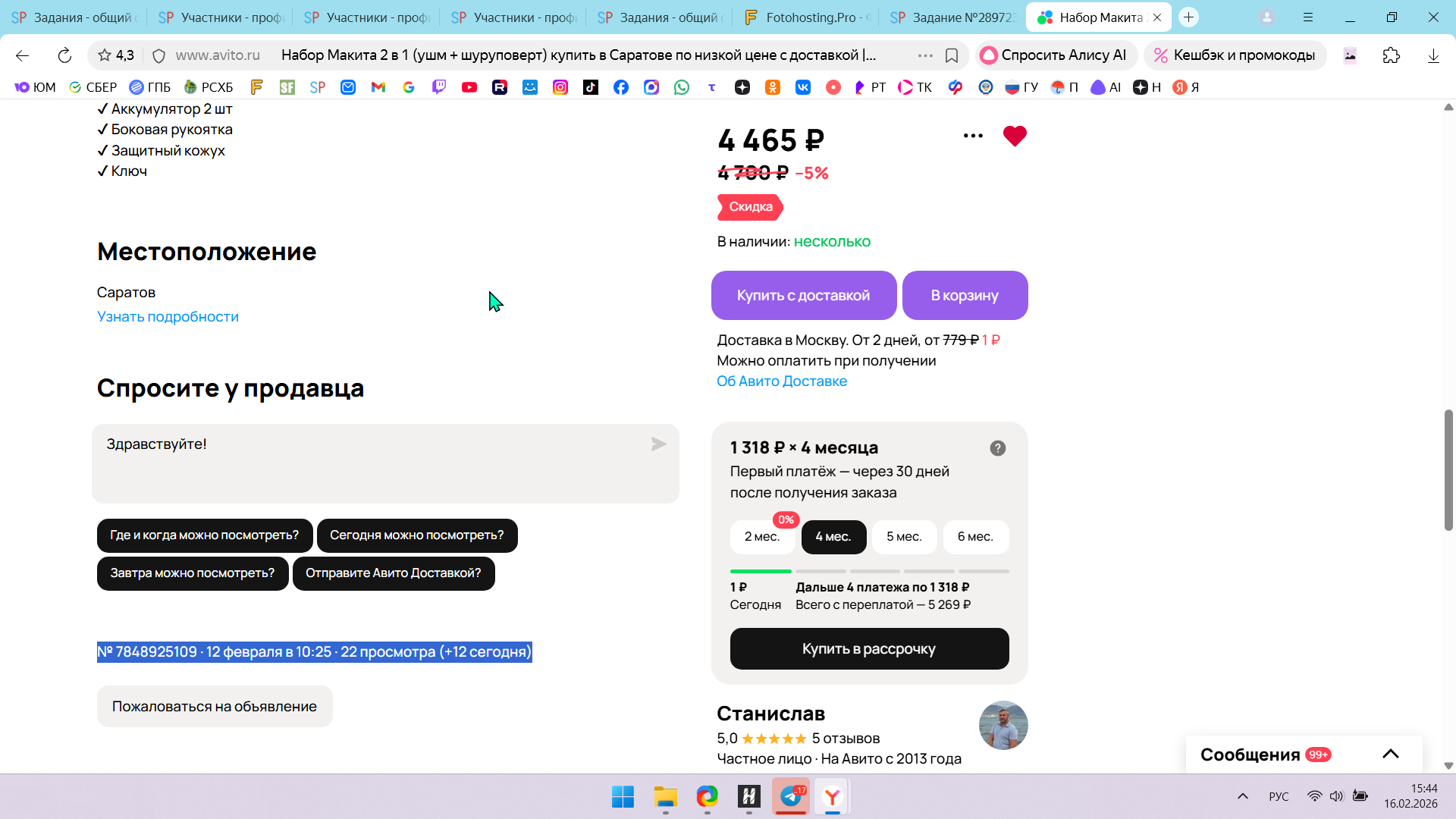This screenshot has width=1456, height=819.
Task: Click the browser bookmark page icon
Action: pos(952,55)
